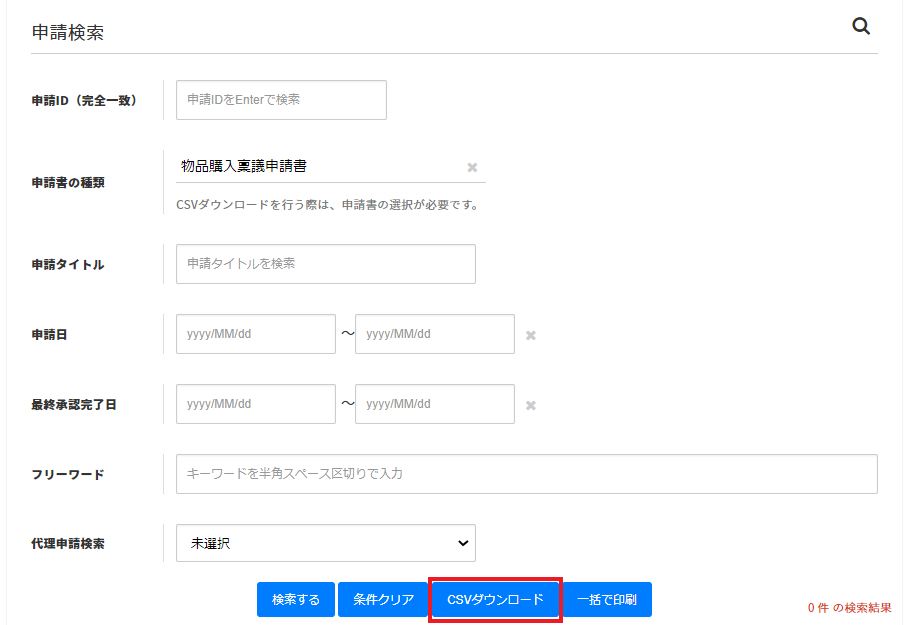Set the 申請日 start date field

click(x=256, y=334)
